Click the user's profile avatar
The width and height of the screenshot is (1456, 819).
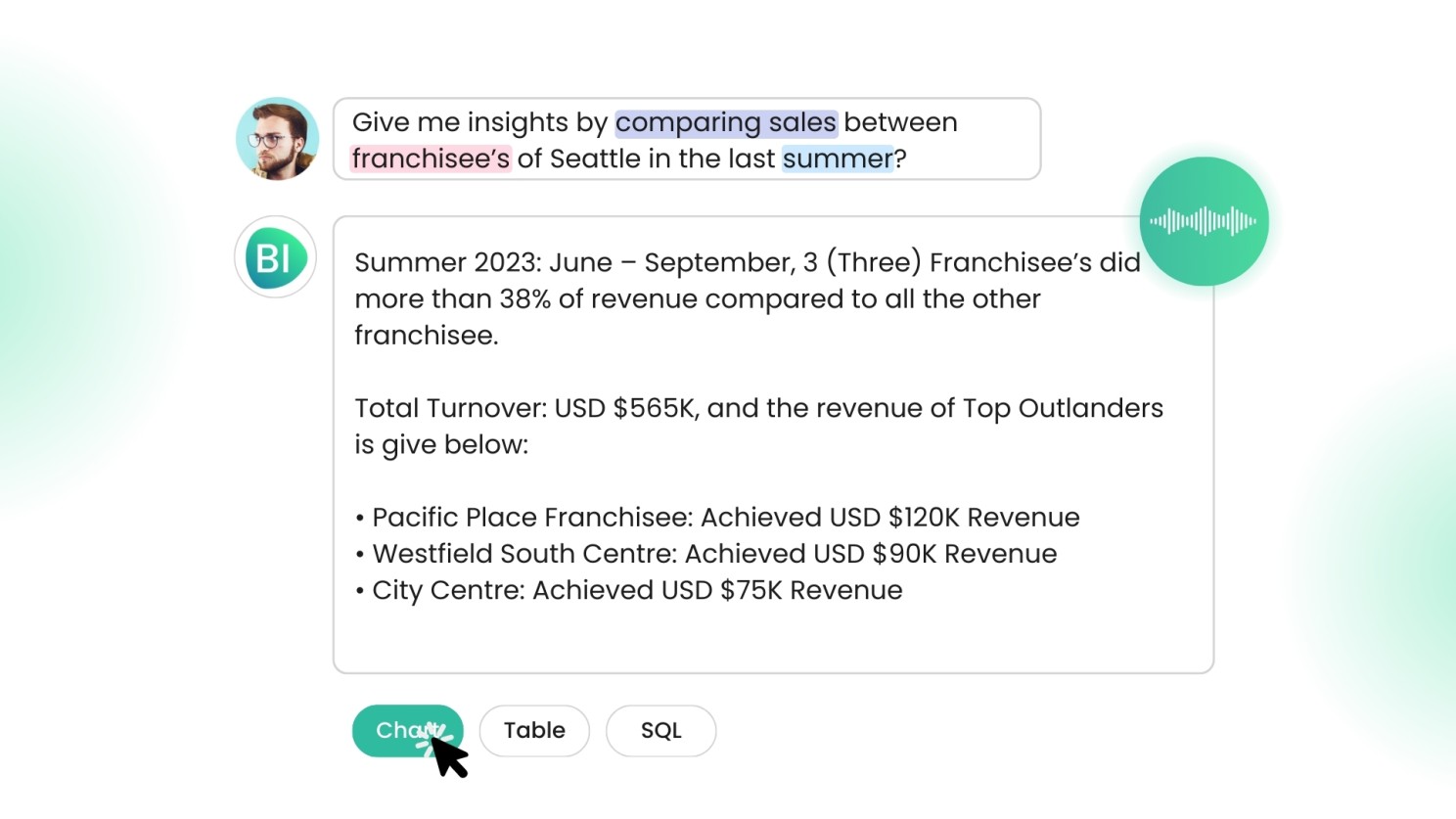(x=277, y=139)
